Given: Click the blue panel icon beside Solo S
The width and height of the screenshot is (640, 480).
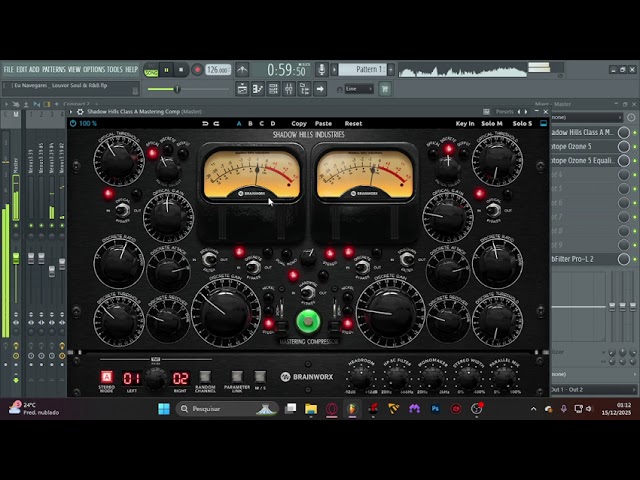Looking at the screenshot, I should 543,123.
